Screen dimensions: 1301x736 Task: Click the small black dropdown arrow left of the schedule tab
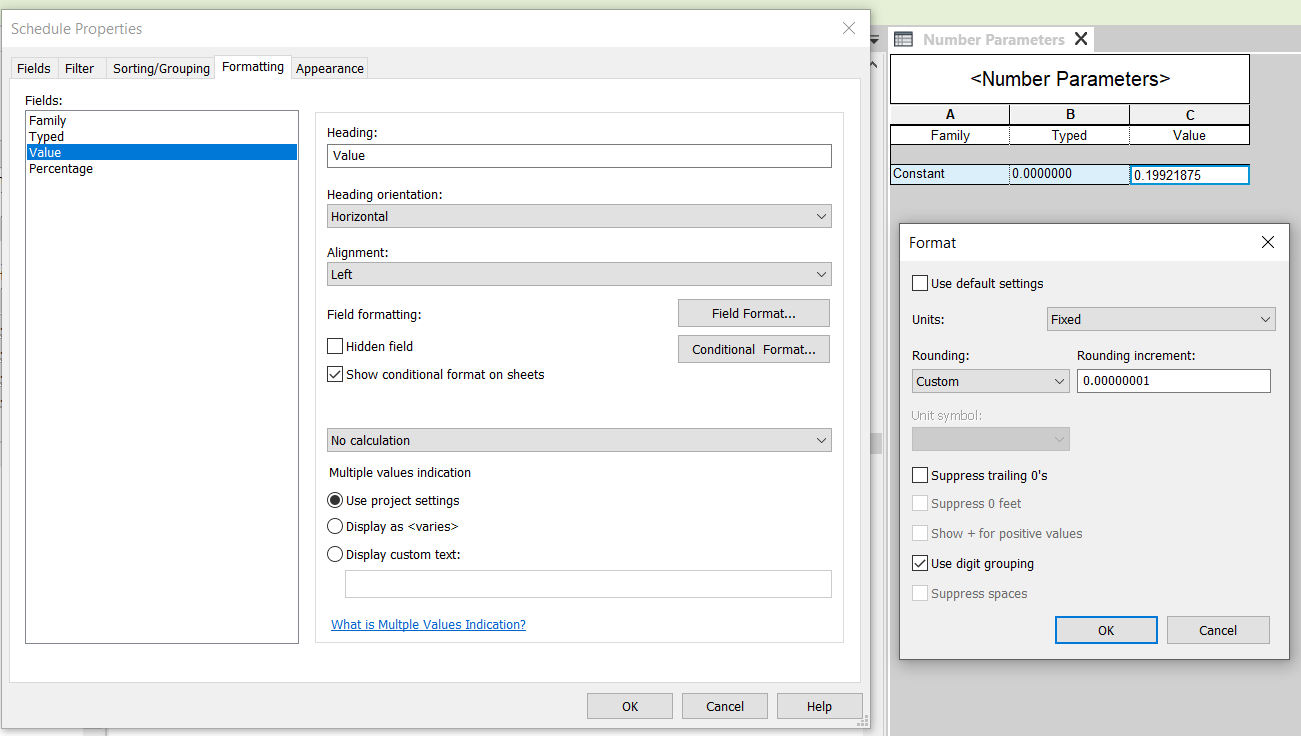(x=872, y=38)
